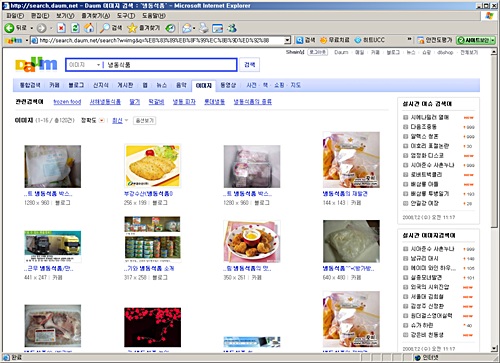The height and width of the screenshot is (363, 500).
Task: Click the Daum toolbar 검색 search icon
Action: click(300, 40)
